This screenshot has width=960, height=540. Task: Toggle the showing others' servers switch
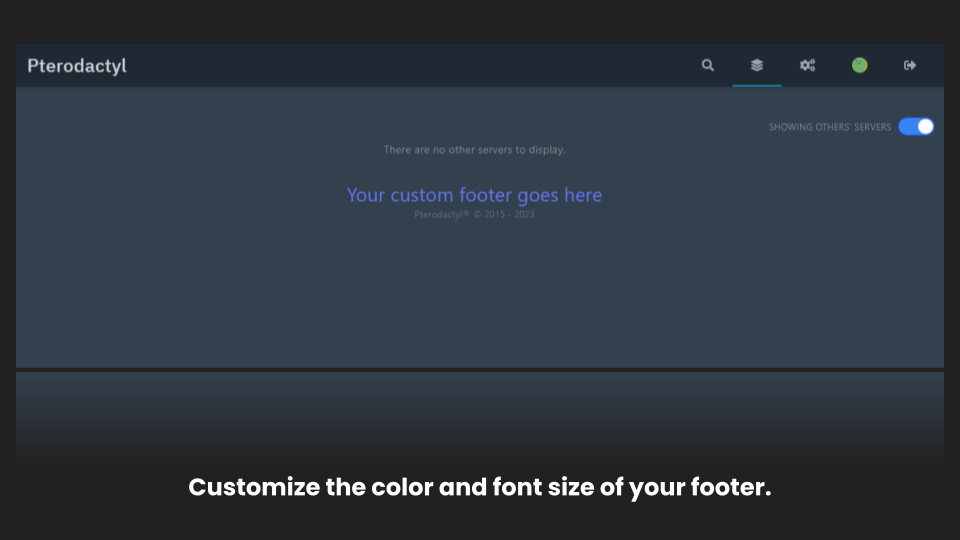916,127
